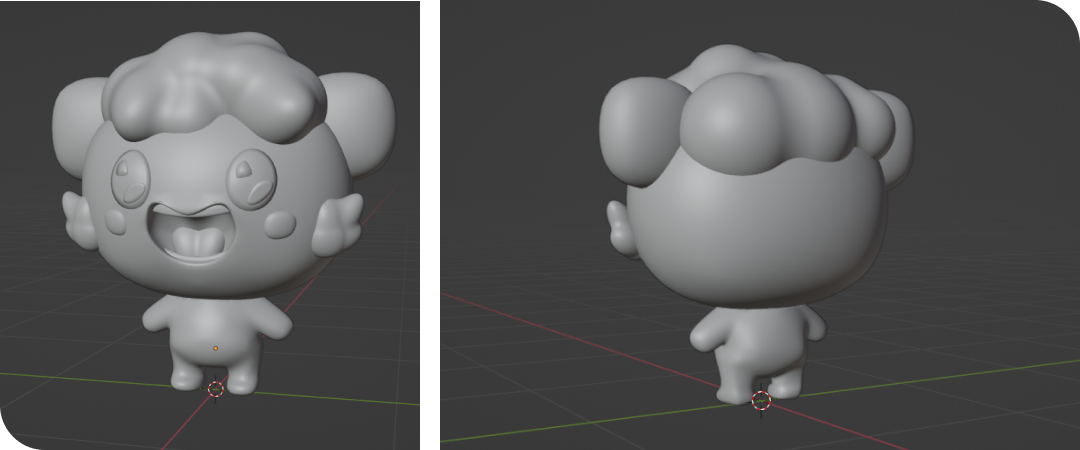Viewport: 1080px width, 450px height.
Task: Click the small fin on head in back view
Action: click(624, 230)
